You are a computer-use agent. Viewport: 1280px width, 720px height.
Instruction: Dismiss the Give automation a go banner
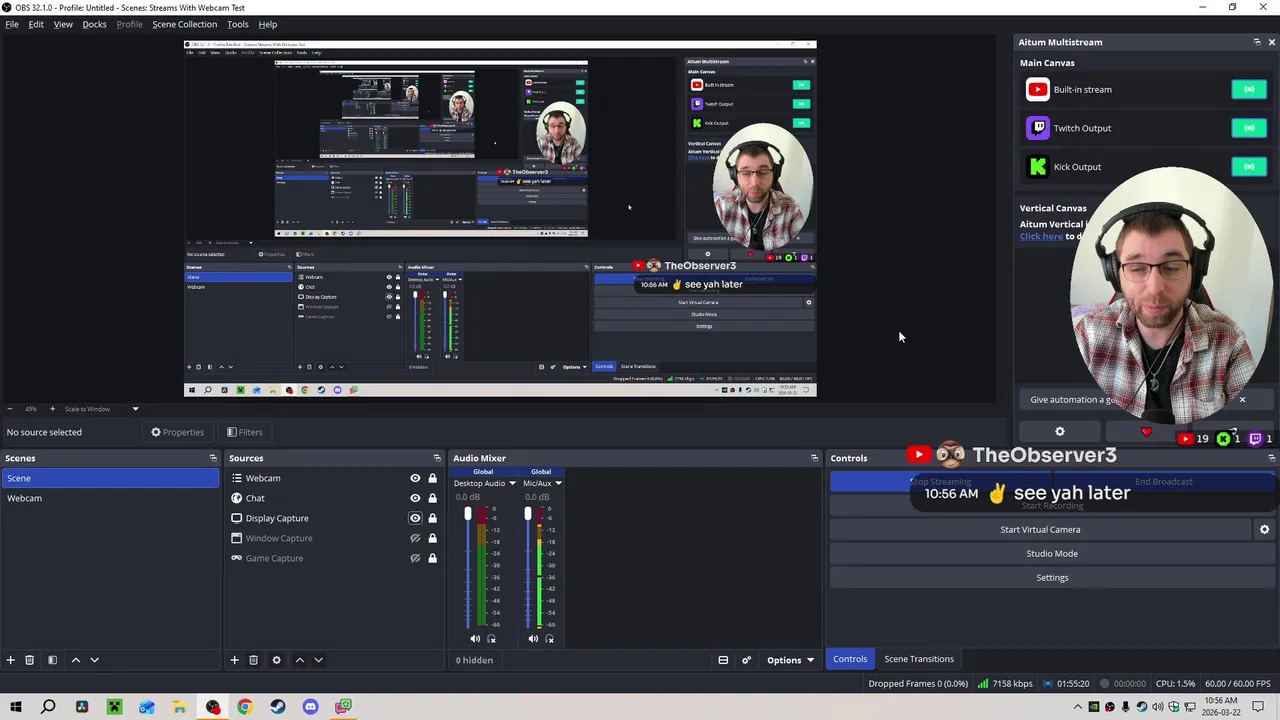[1242, 400]
